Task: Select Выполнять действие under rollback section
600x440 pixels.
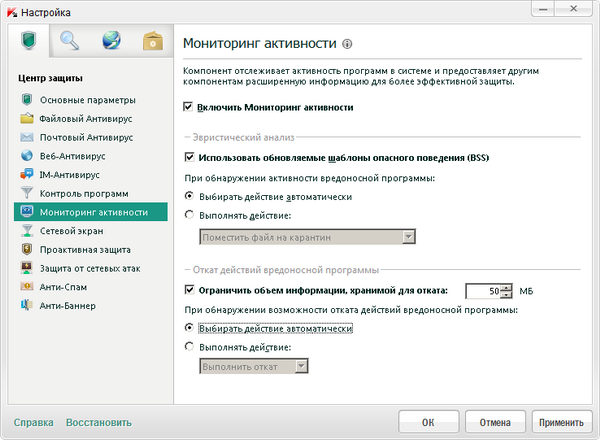Action: [189, 346]
